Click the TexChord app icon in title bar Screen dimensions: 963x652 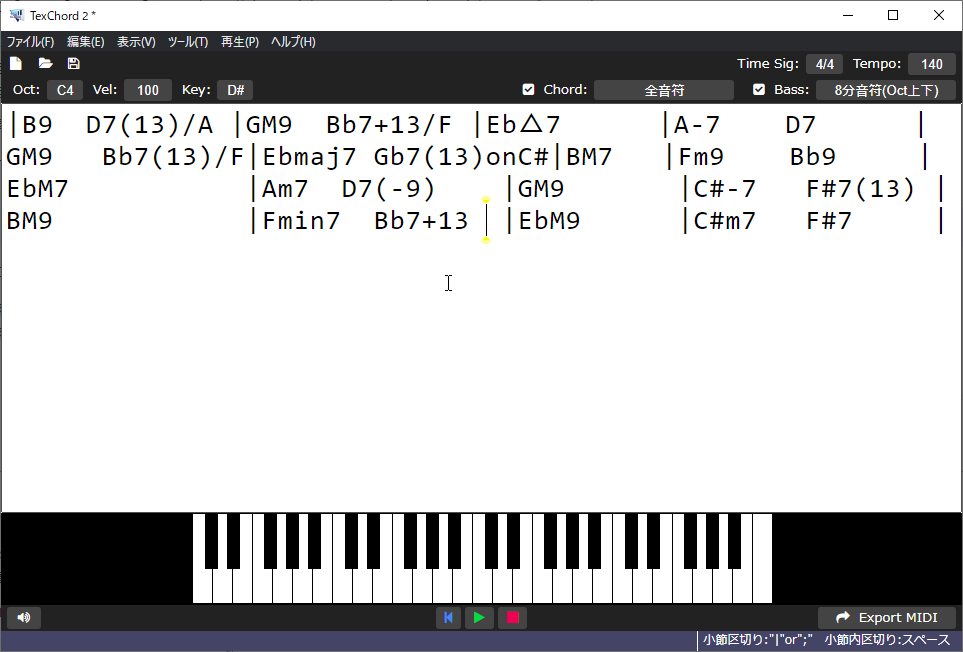(x=17, y=15)
